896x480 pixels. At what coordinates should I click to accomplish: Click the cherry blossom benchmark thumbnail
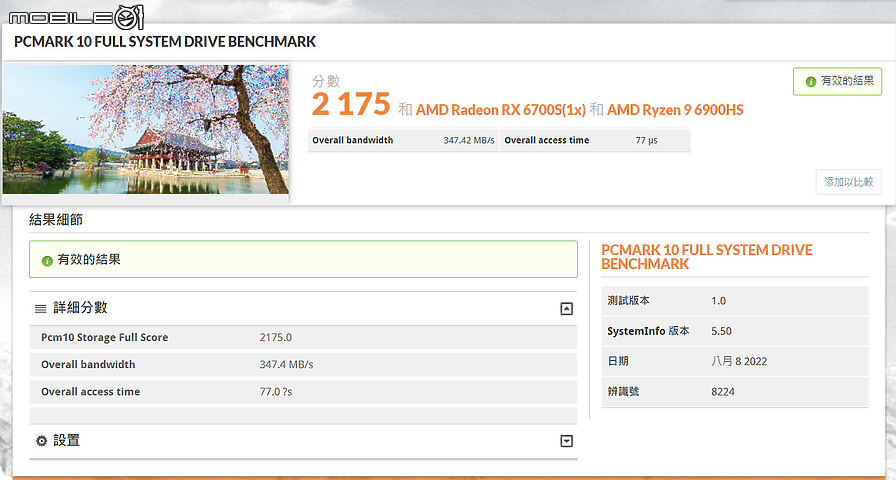(146, 129)
